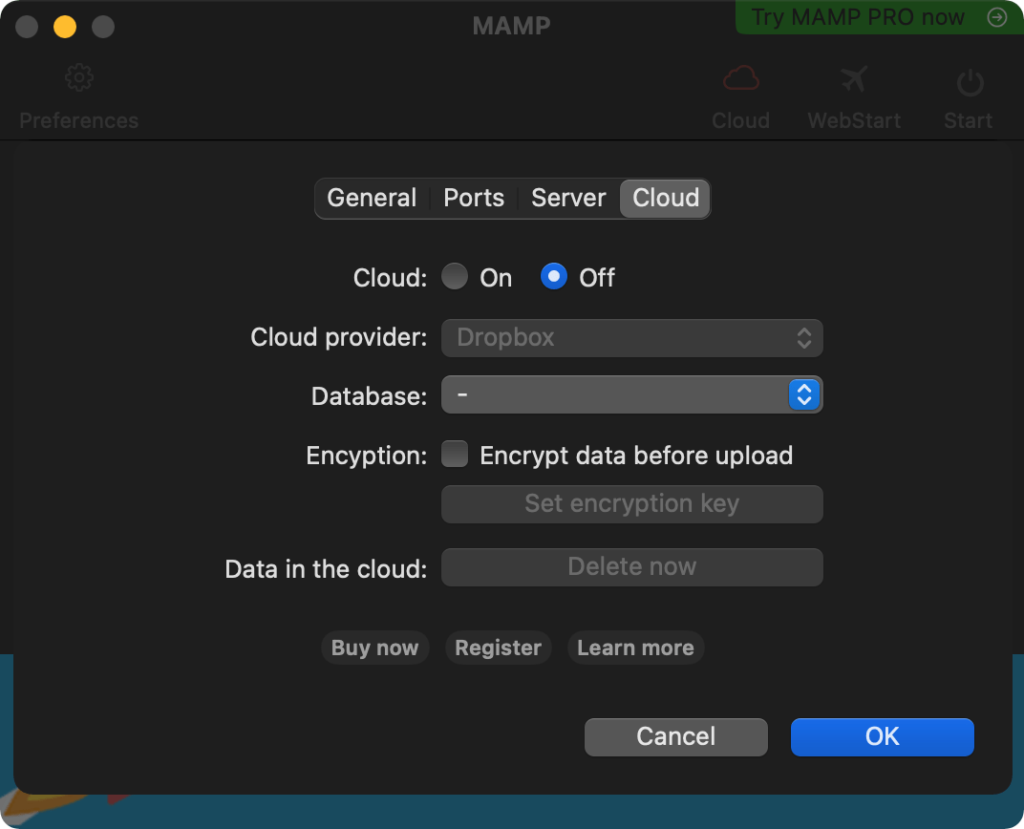Viewport: 1024px width, 829px height.
Task: Click the arrow icon in Try MAMP PRO banner
Action: coord(997,17)
